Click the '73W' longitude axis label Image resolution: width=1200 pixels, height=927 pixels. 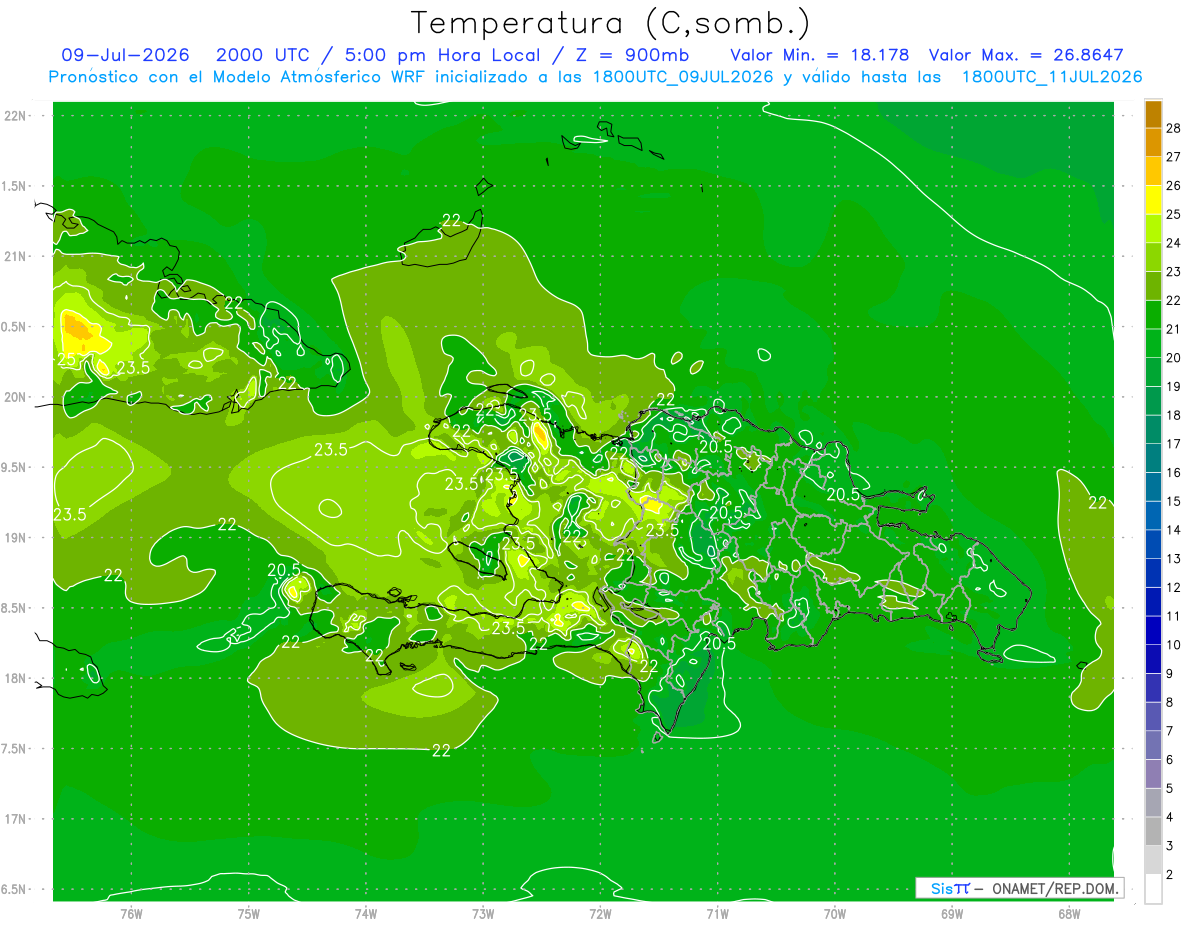coord(483,914)
